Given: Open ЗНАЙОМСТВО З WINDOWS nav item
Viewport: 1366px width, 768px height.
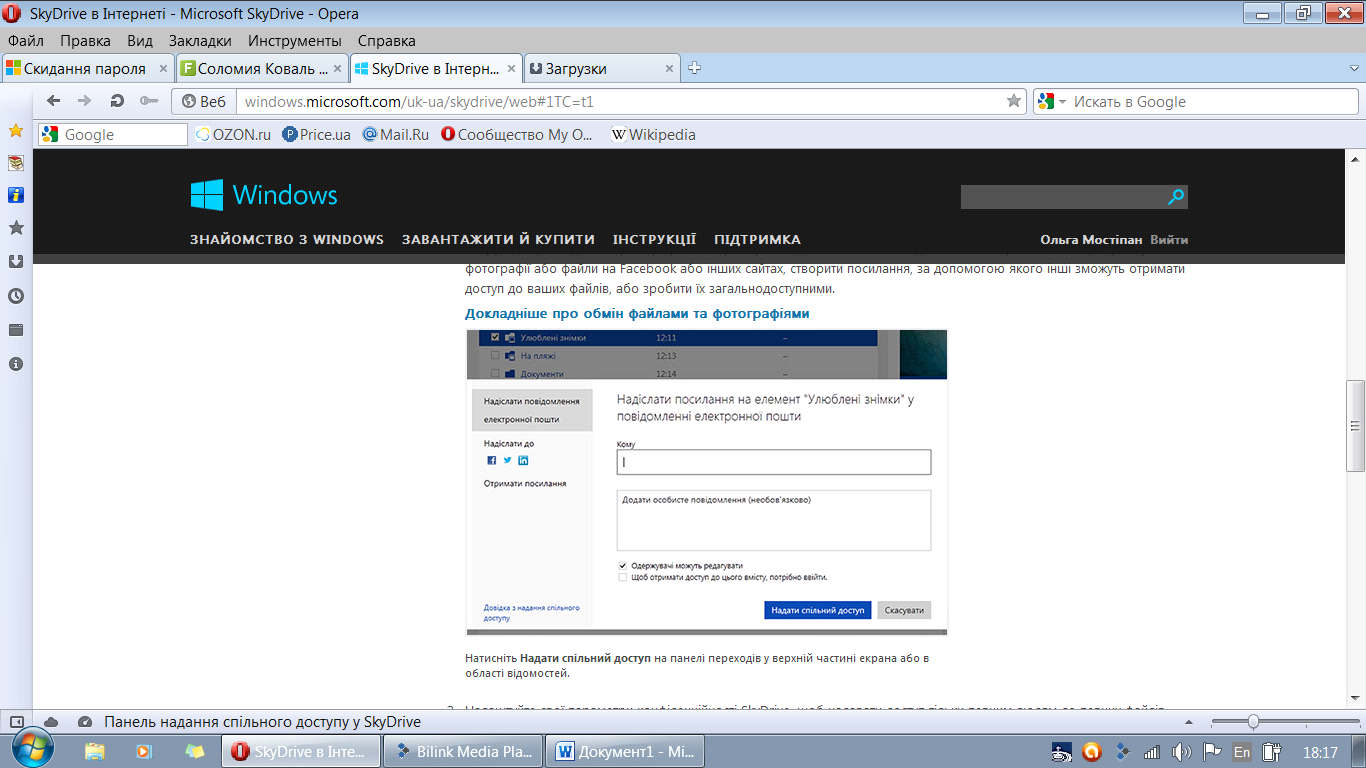Looking at the screenshot, I should tap(287, 240).
